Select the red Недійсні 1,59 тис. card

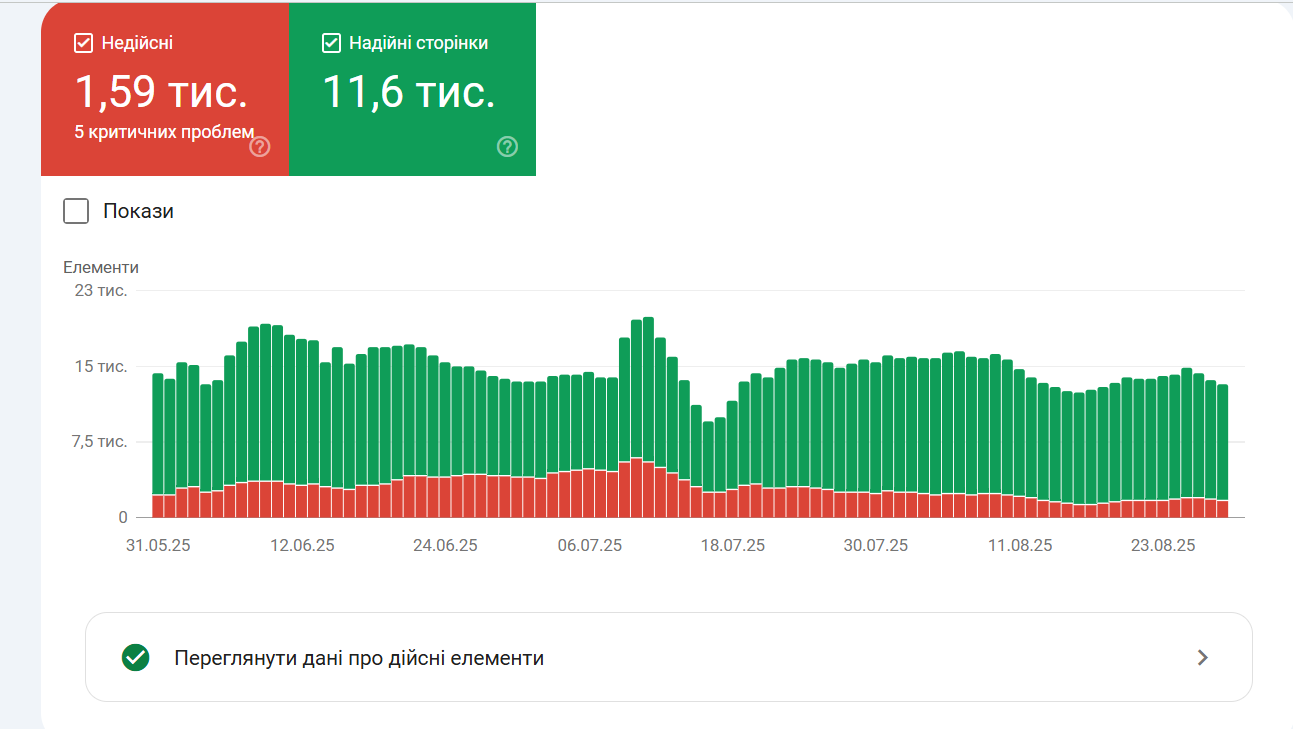(x=165, y=89)
